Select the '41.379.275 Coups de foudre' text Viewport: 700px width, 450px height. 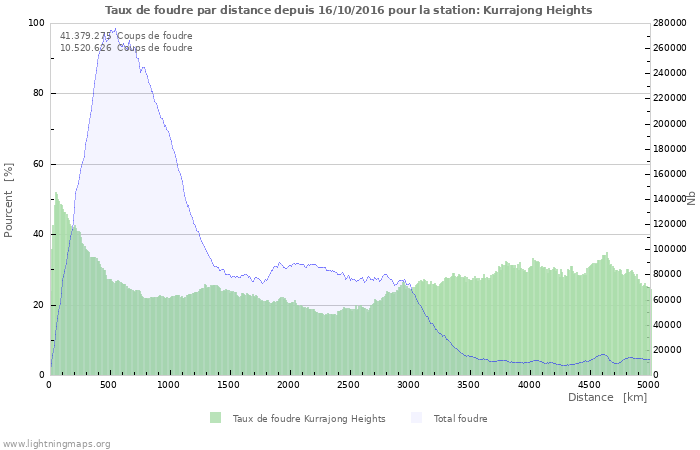click(126, 36)
